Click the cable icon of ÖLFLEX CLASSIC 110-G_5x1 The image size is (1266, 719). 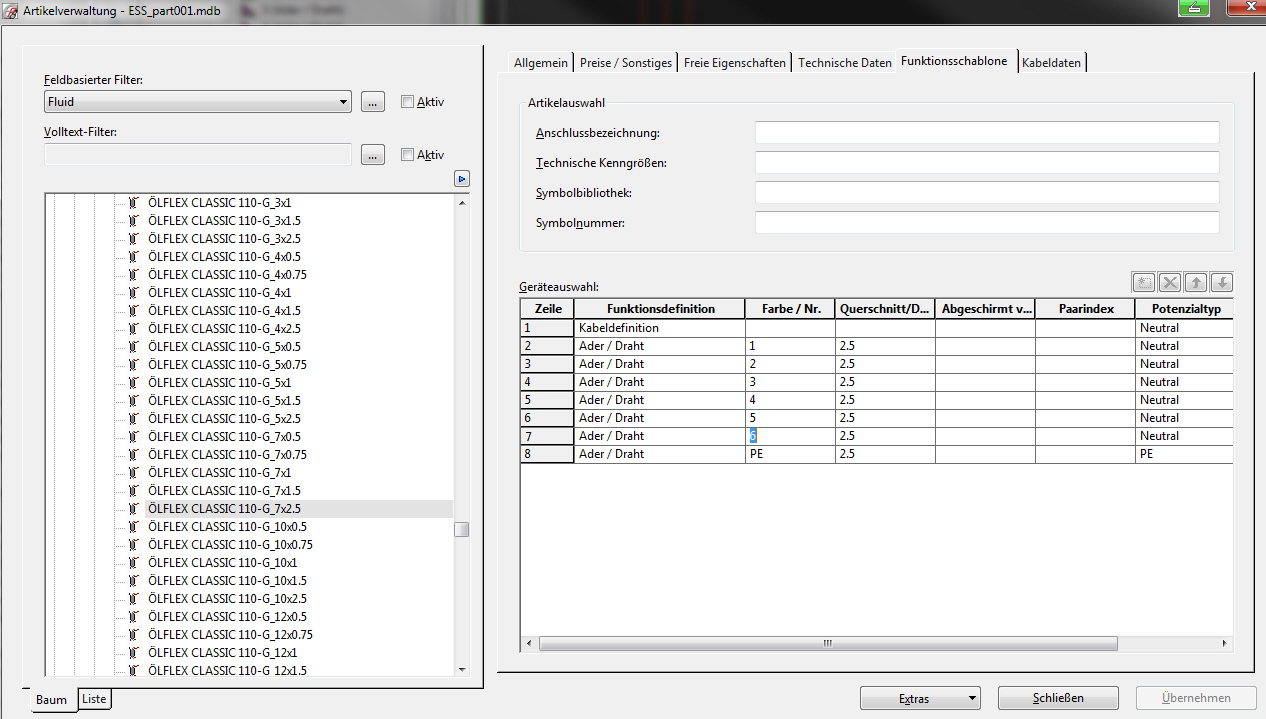(133, 382)
